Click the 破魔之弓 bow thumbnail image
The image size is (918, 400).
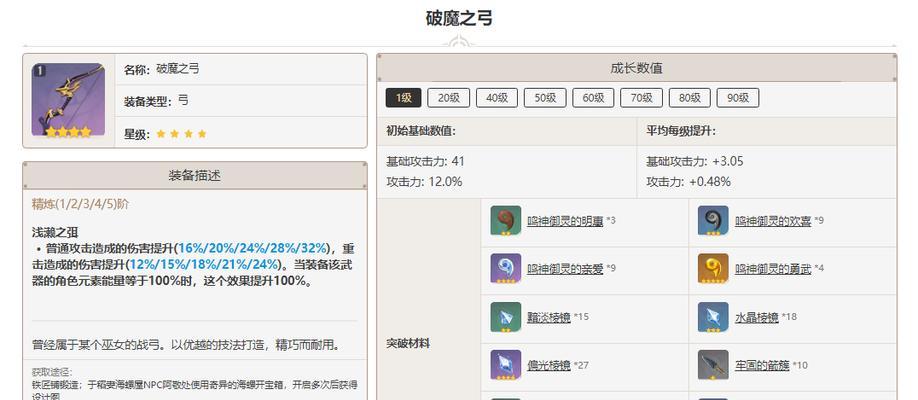(68, 100)
